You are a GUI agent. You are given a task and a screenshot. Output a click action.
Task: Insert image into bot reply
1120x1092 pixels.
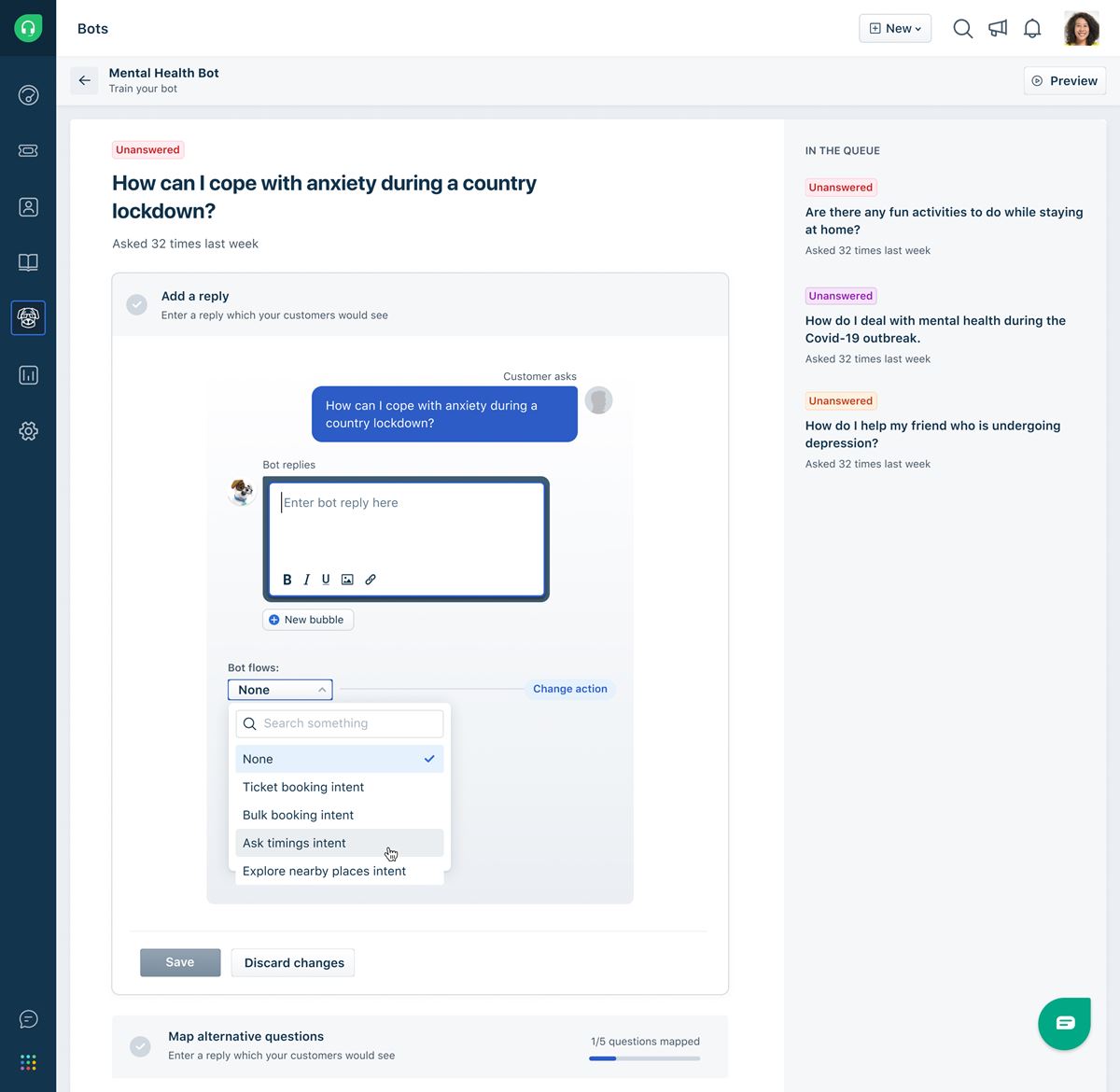[347, 580]
